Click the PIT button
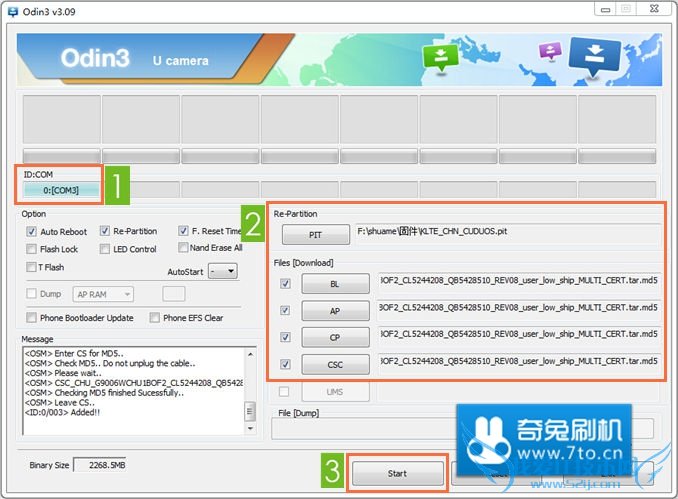 pyautogui.click(x=316, y=235)
